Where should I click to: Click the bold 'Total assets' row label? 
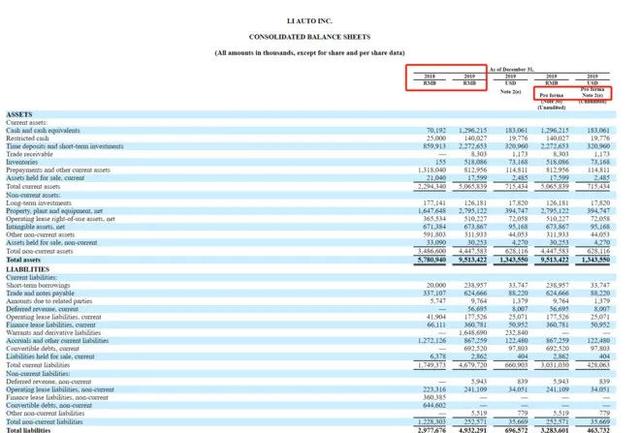pyautogui.click(x=23, y=260)
